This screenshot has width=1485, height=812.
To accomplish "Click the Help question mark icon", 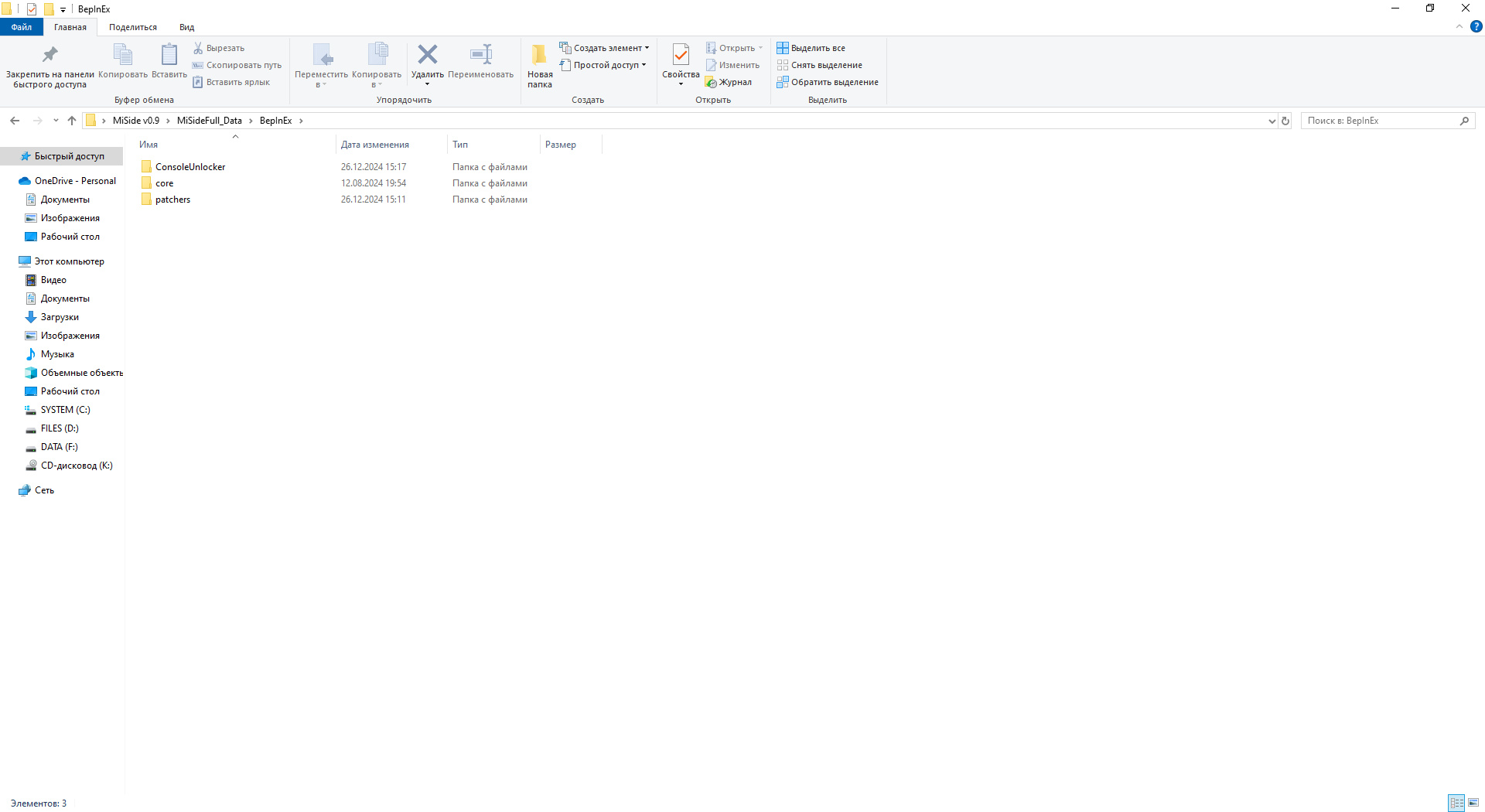I will pos(1476,26).
